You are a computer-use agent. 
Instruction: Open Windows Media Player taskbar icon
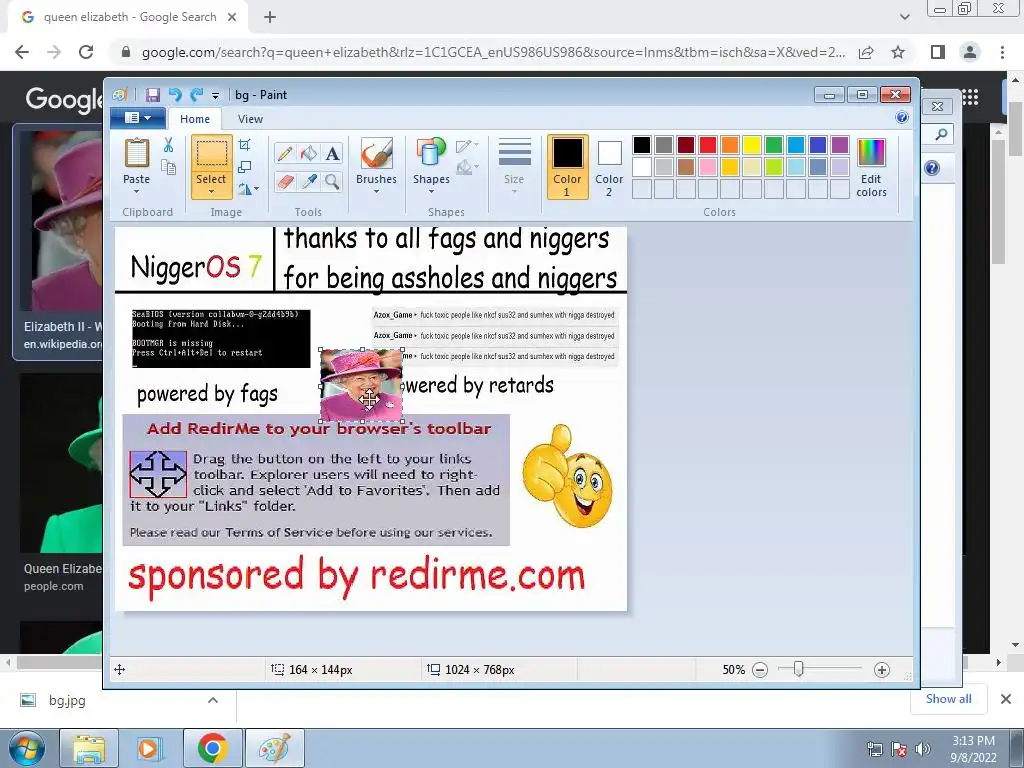pos(149,748)
